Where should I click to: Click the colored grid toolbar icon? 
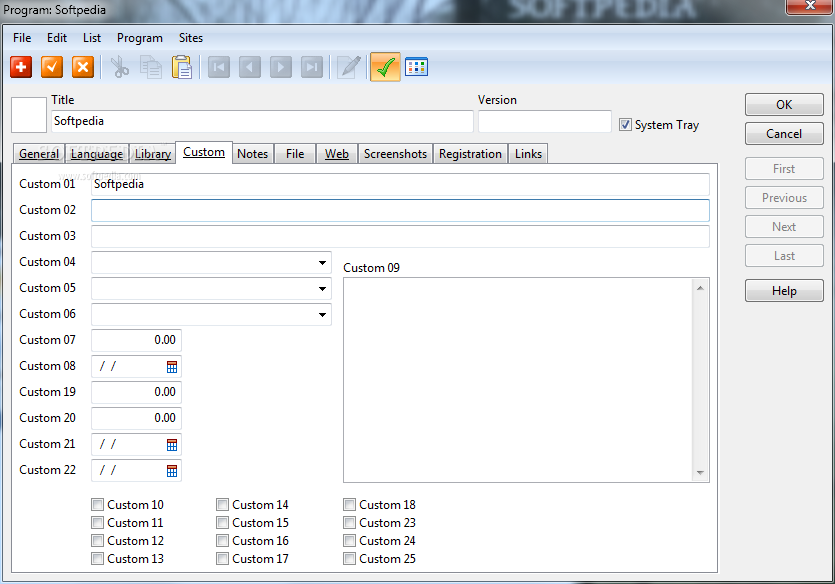(416, 67)
